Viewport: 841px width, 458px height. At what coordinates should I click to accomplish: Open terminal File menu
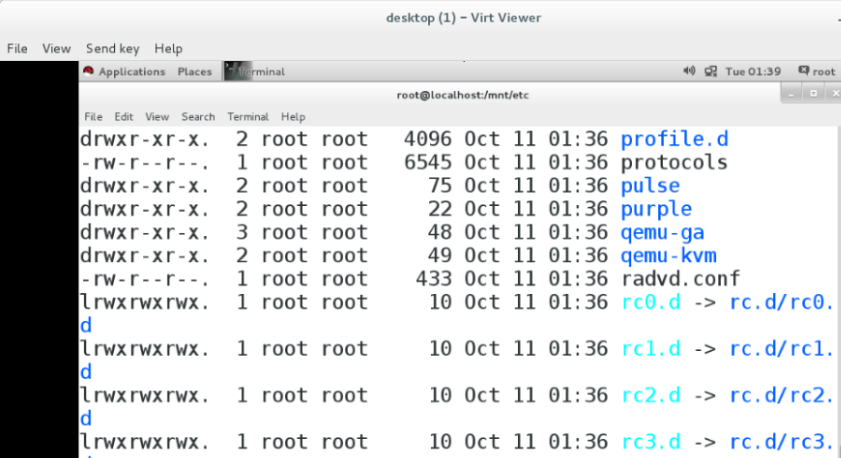coord(93,117)
